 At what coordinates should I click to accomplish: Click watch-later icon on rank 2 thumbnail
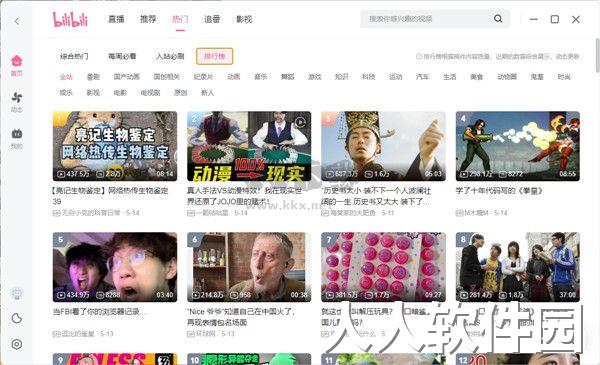(x=300, y=122)
